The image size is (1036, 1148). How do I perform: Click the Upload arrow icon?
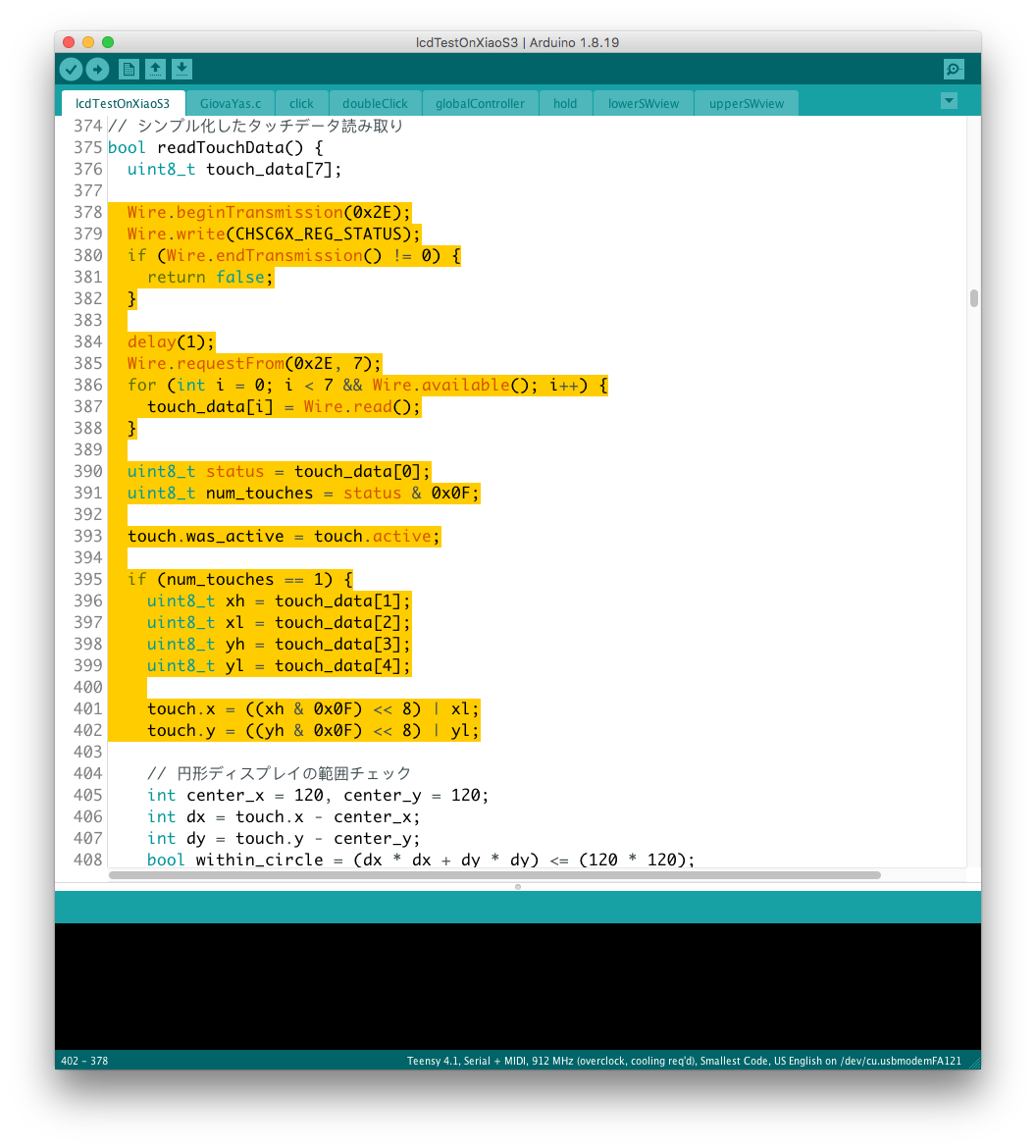(x=97, y=69)
